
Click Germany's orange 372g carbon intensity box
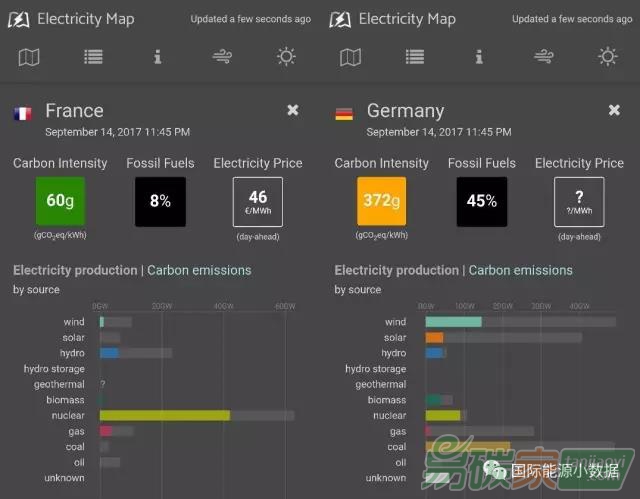382,201
